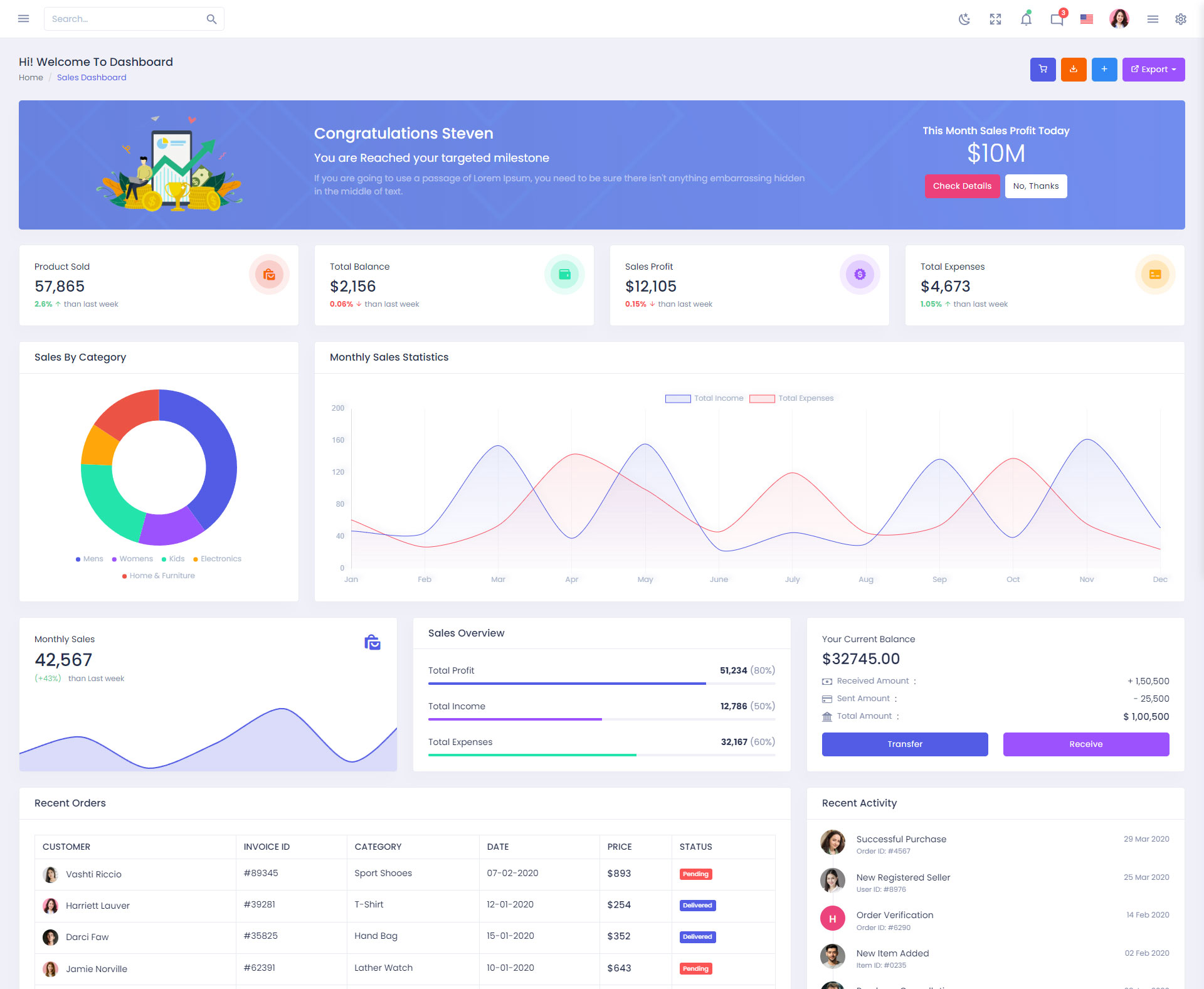Click the Check Details button
Screen dimensions: 1204x989
point(962,186)
